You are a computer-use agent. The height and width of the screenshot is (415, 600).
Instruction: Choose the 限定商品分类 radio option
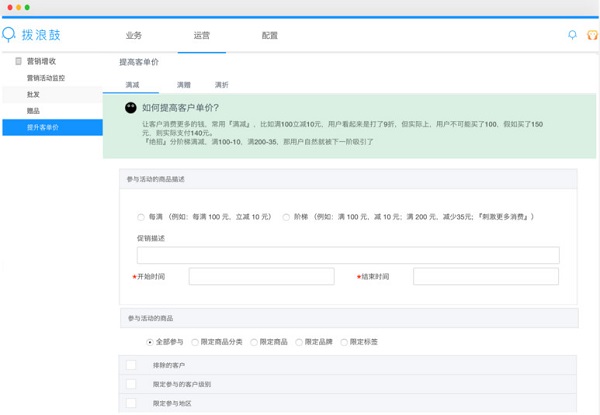[195, 342]
